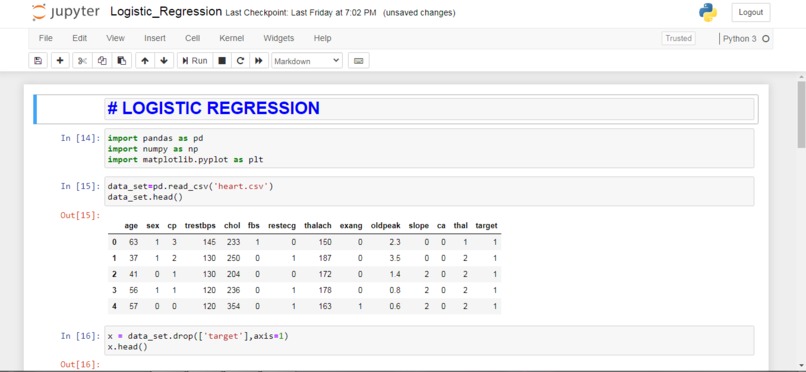Viewport: 806px width, 372px height.
Task: Click the Python logo icon
Action: (708, 12)
